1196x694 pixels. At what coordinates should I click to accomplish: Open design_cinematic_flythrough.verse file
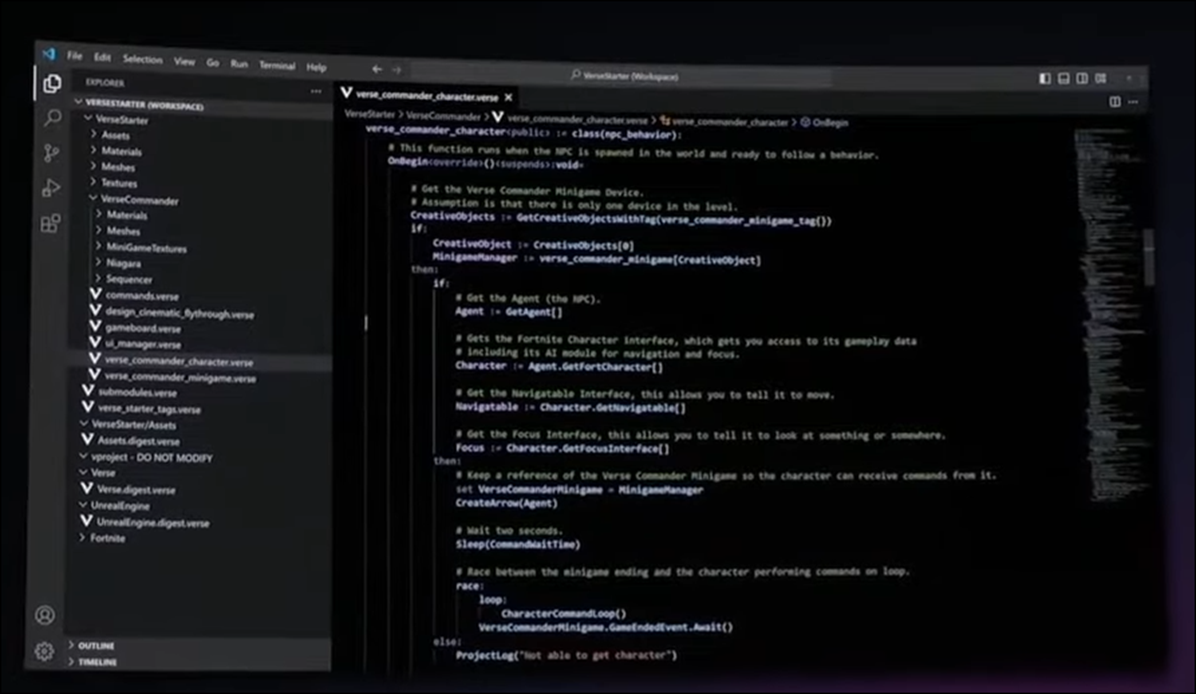tap(180, 313)
